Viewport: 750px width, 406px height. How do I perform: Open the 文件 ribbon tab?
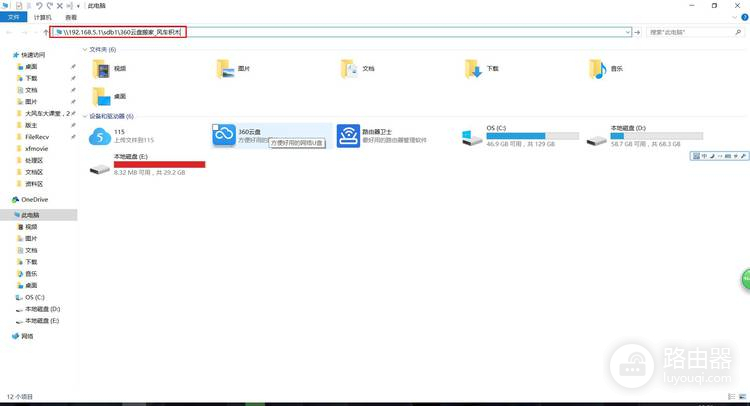click(13, 17)
